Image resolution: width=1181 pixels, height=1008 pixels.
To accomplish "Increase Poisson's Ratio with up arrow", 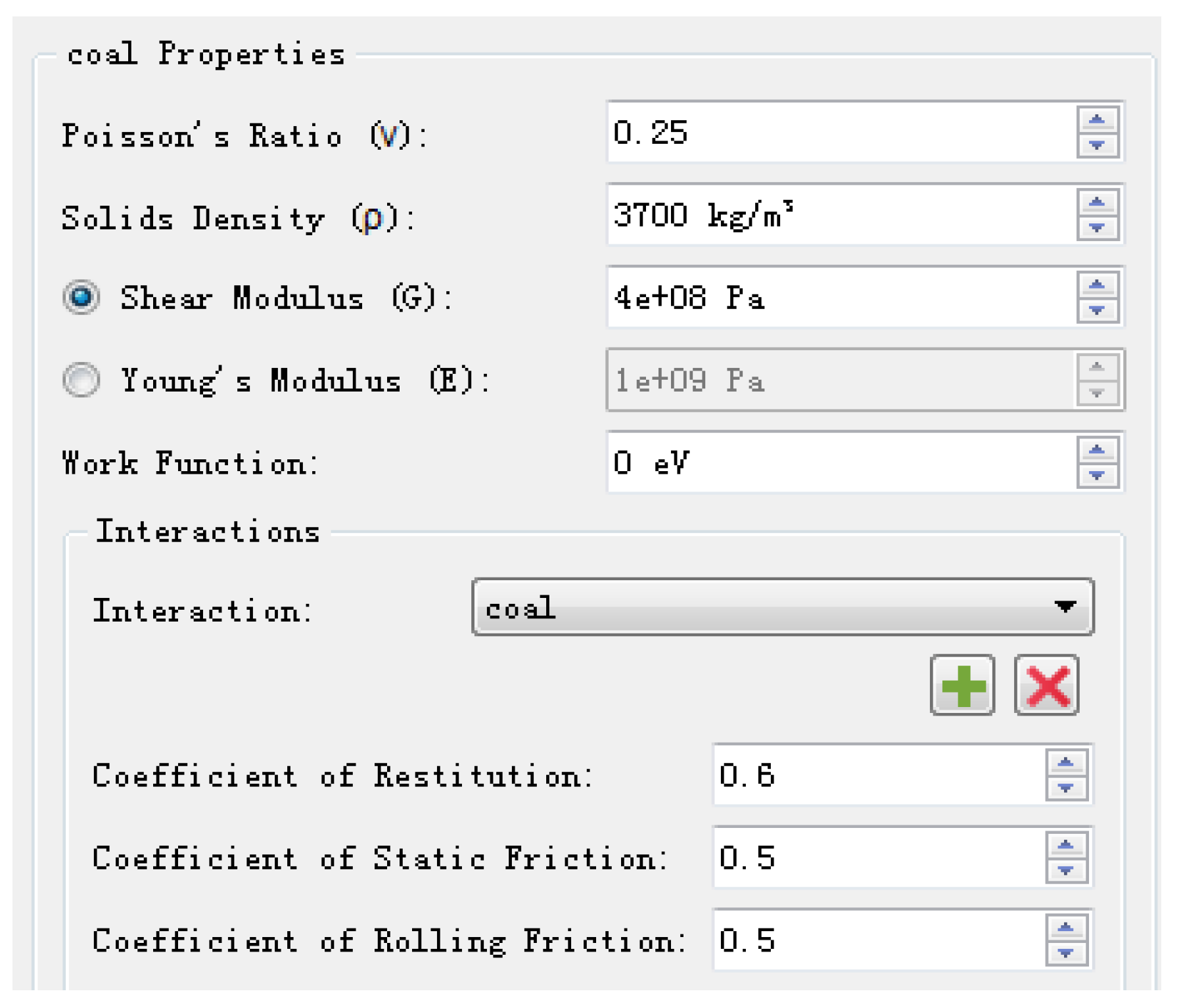I will 1096,120.
